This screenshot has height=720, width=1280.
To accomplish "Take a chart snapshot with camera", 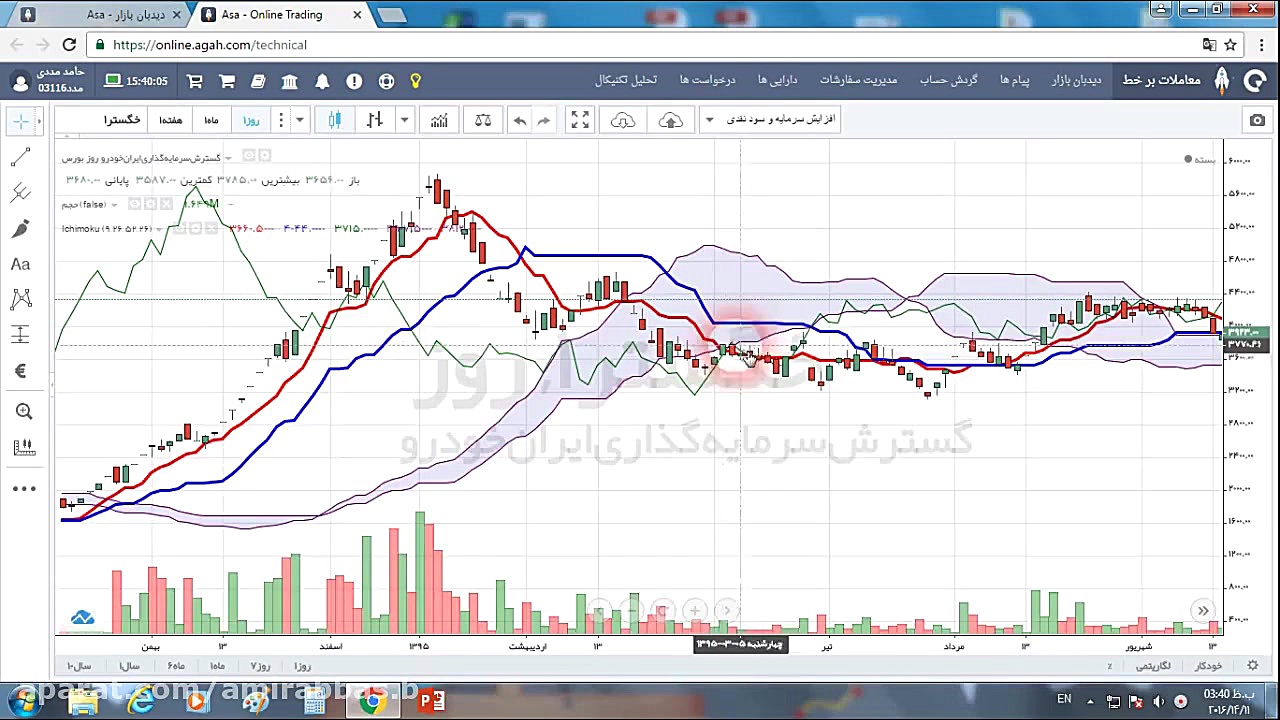I will (x=1257, y=120).
